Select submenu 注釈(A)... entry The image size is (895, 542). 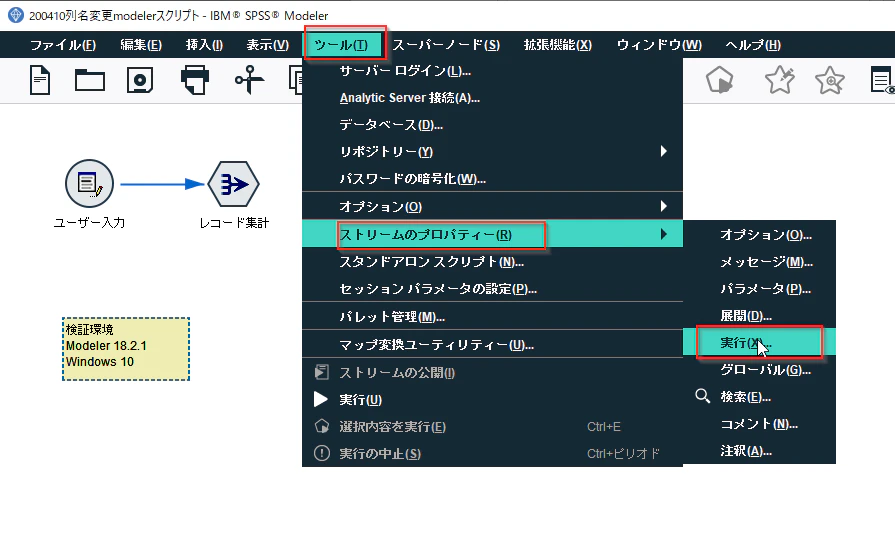pyautogui.click(x=759, y=451)
